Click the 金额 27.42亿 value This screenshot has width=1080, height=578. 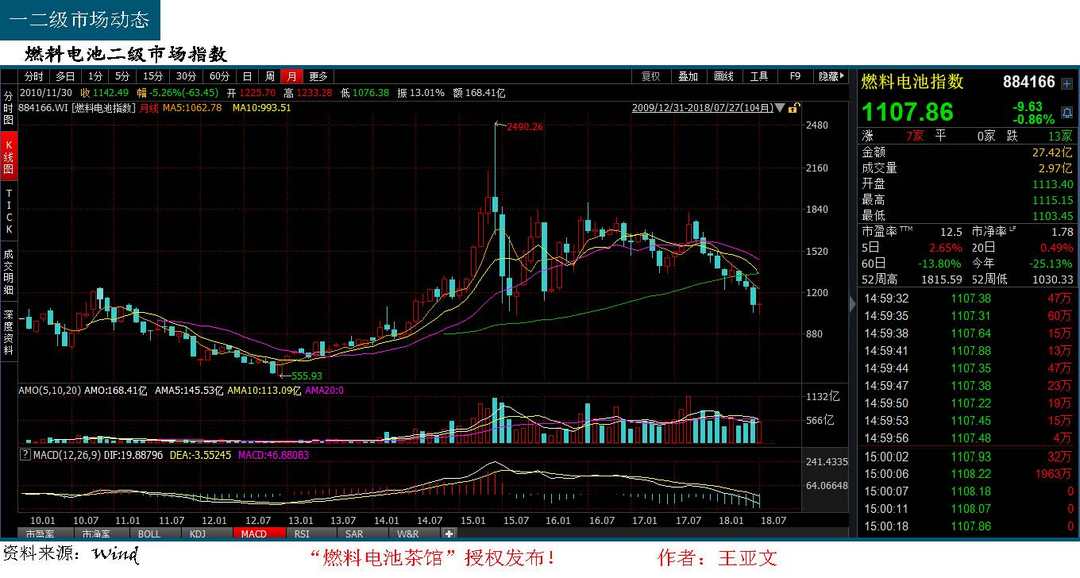click(x=1052, y=152)
